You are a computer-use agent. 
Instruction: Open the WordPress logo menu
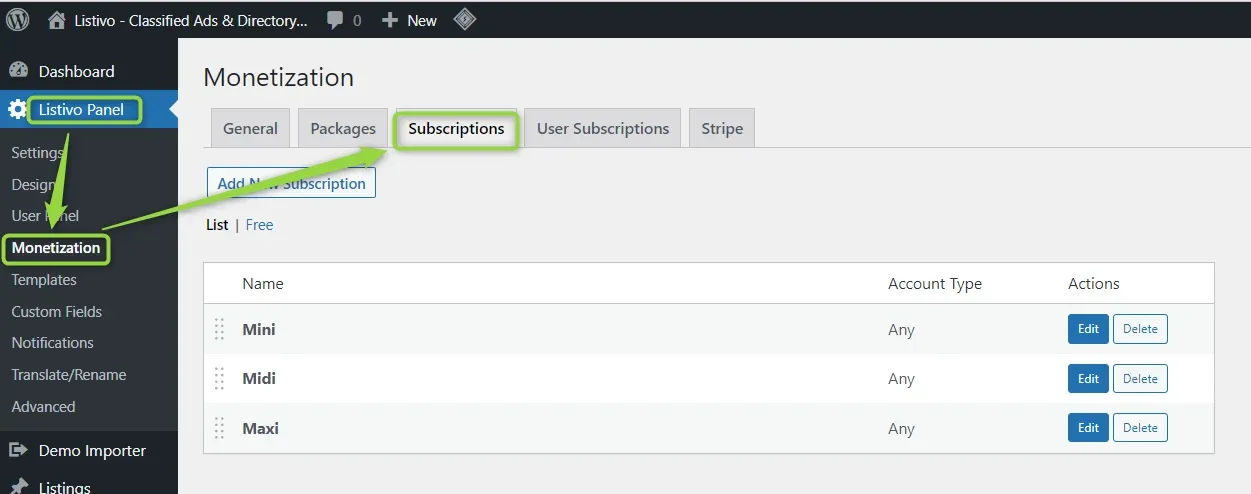(18, 19)
